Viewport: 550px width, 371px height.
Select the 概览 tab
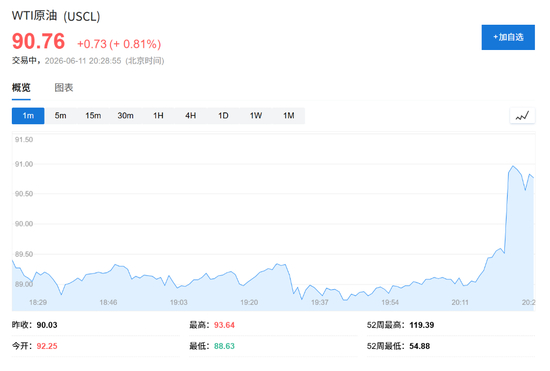21,87
